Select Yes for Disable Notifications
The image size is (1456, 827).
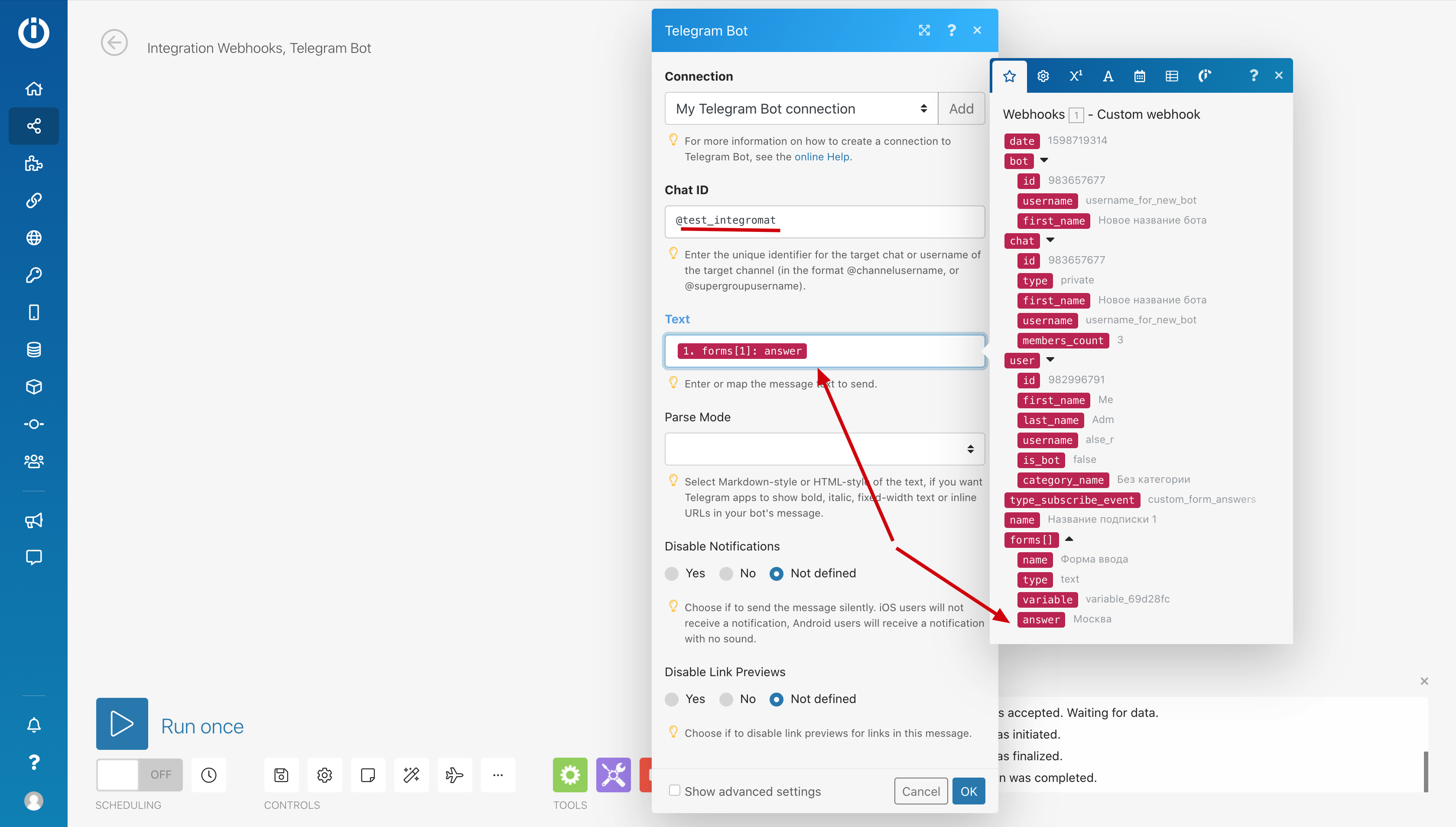pyautogui.click(x=672, y=574)
